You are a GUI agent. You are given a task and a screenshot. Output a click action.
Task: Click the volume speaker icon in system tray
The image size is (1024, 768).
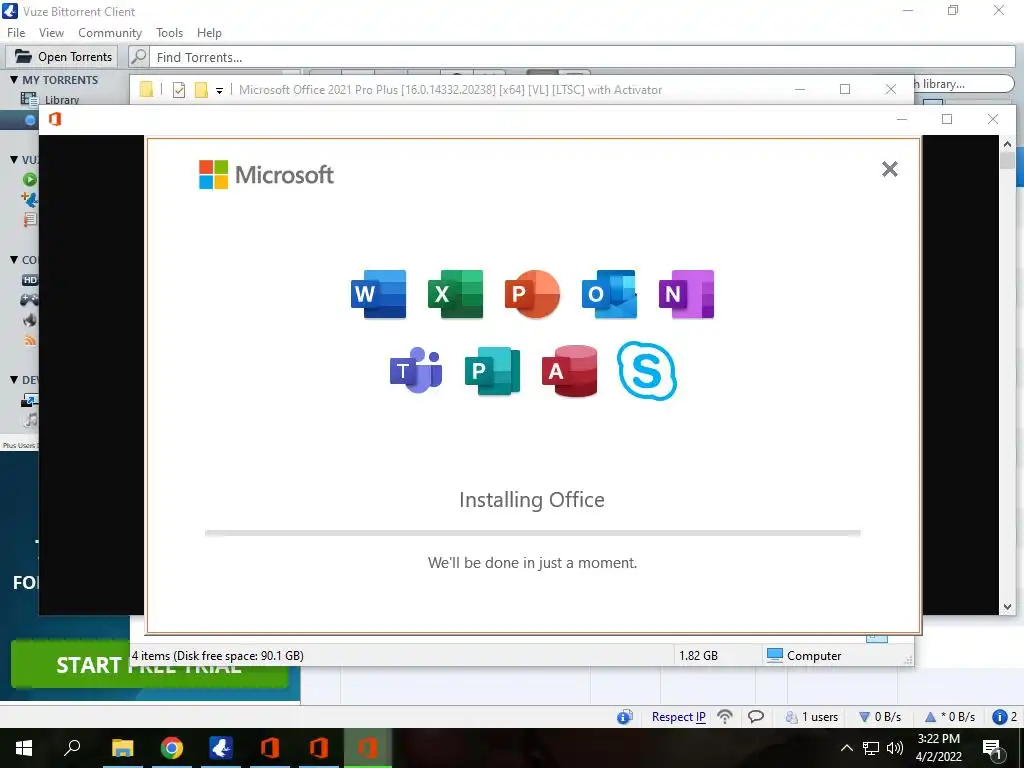point(895,748)
